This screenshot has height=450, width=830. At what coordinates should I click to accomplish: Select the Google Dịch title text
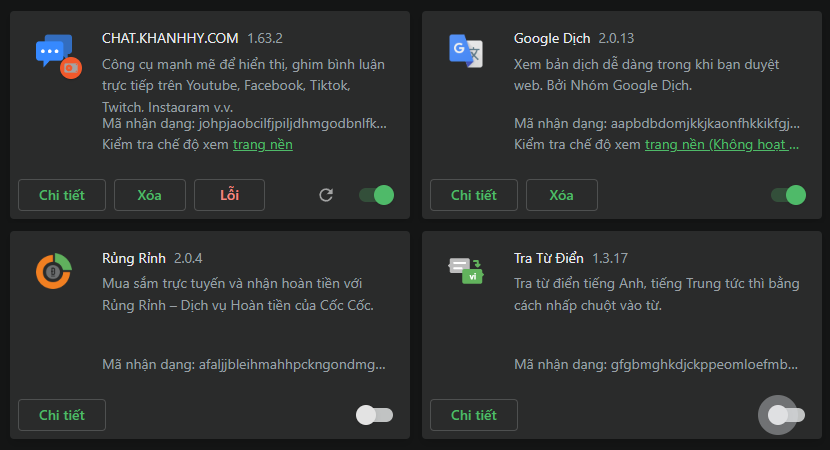click(552, 39)
